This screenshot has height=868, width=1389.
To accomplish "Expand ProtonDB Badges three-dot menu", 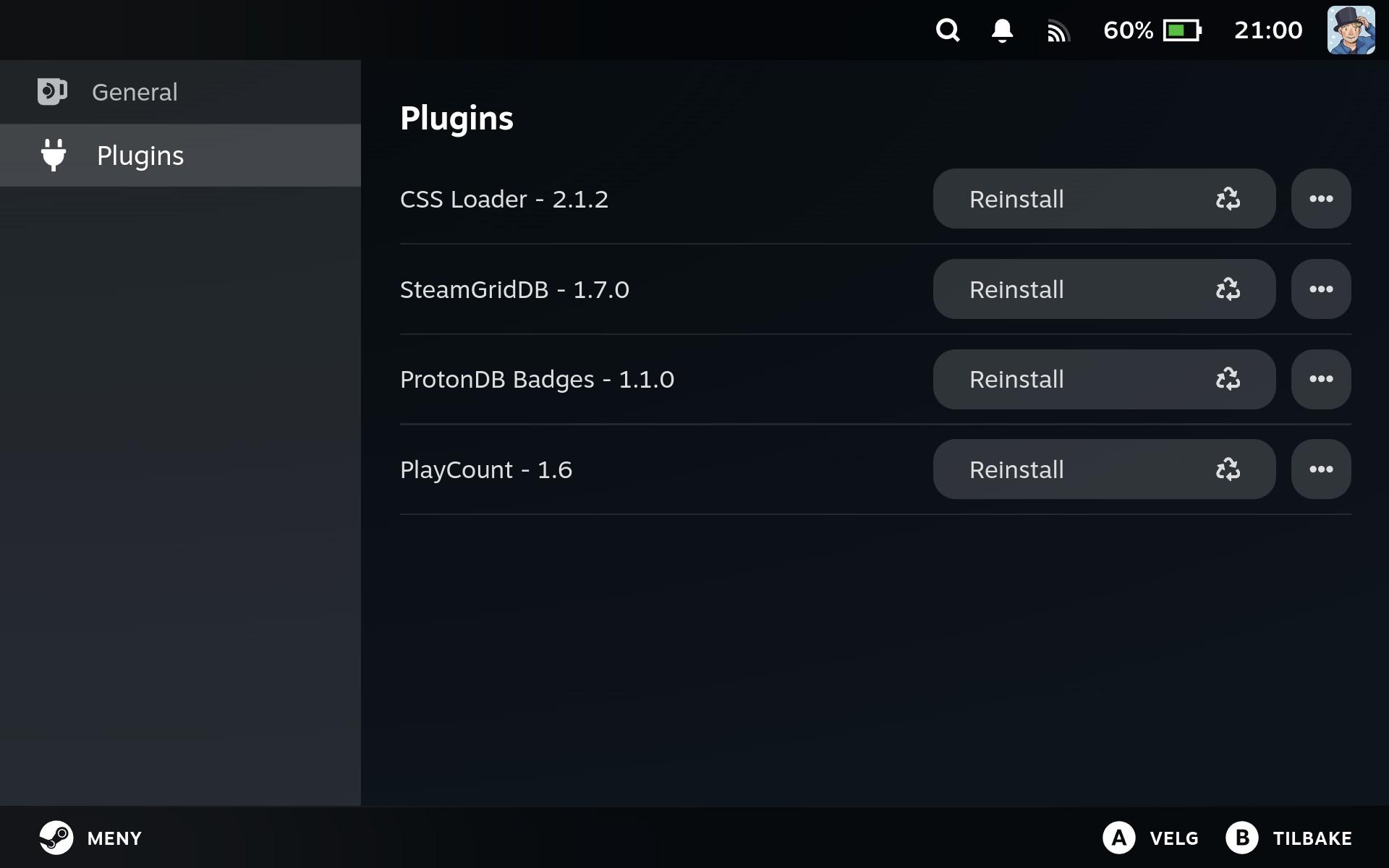I will [x=1320, y=379].
